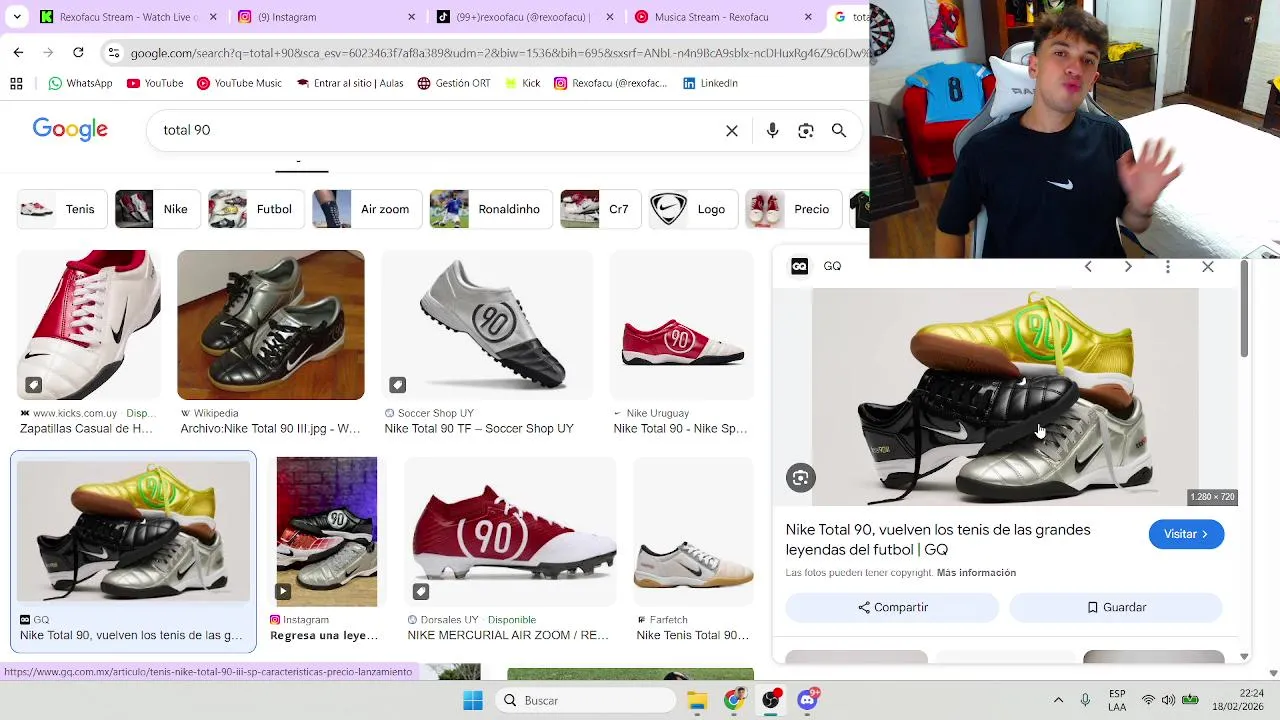Clear the search query with X icon

click(732, 130)
